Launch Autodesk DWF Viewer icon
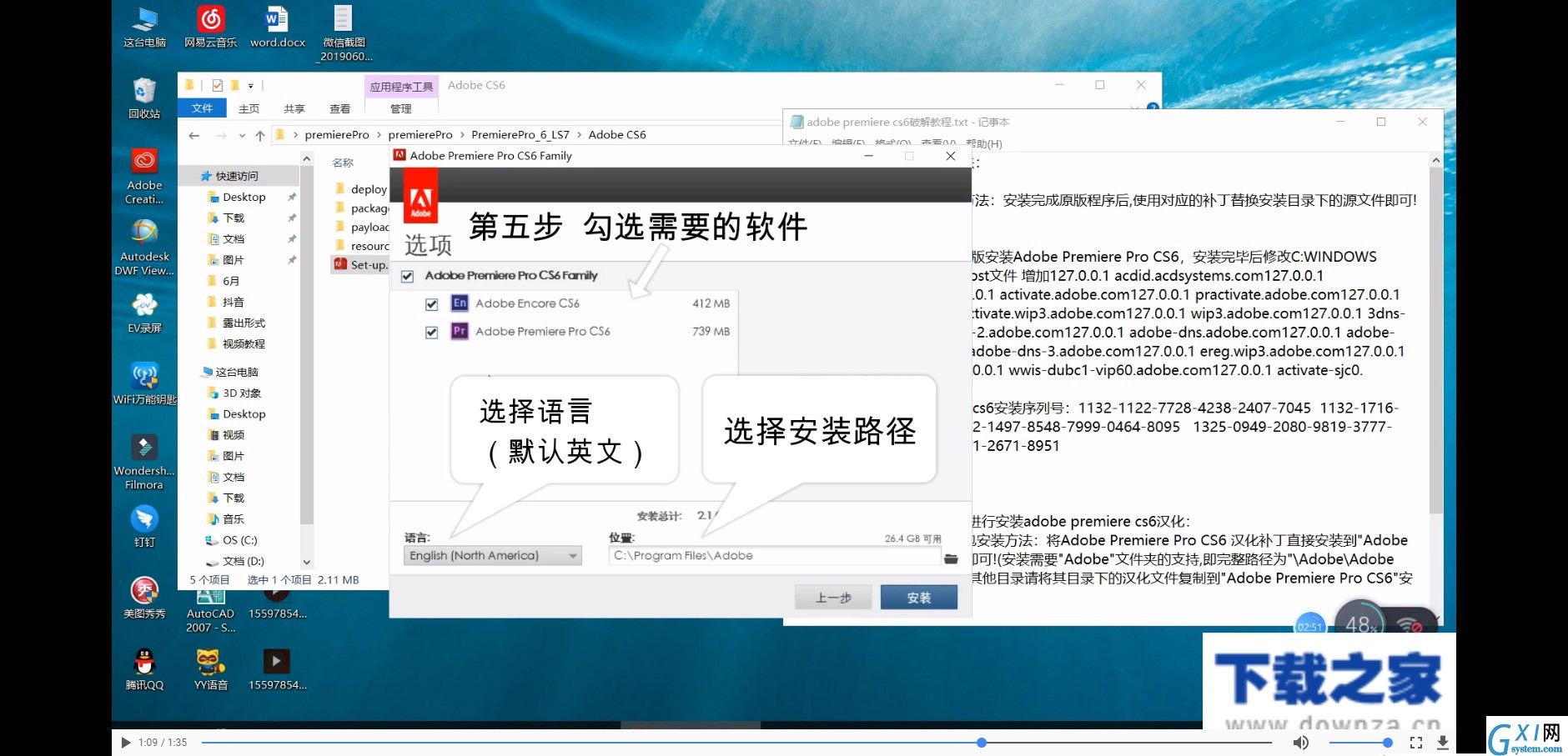The width and height of the screenshot is (1568, 756). (x=144, y=248)
